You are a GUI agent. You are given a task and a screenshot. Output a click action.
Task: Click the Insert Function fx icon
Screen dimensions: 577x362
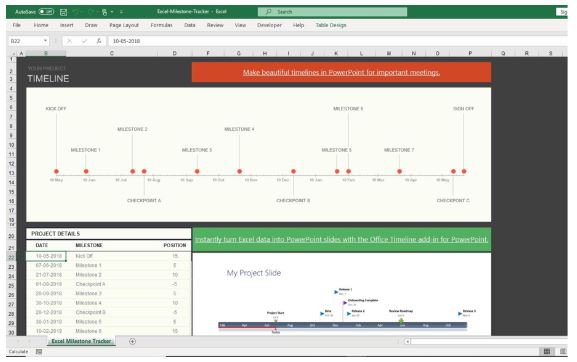point(99,41)
